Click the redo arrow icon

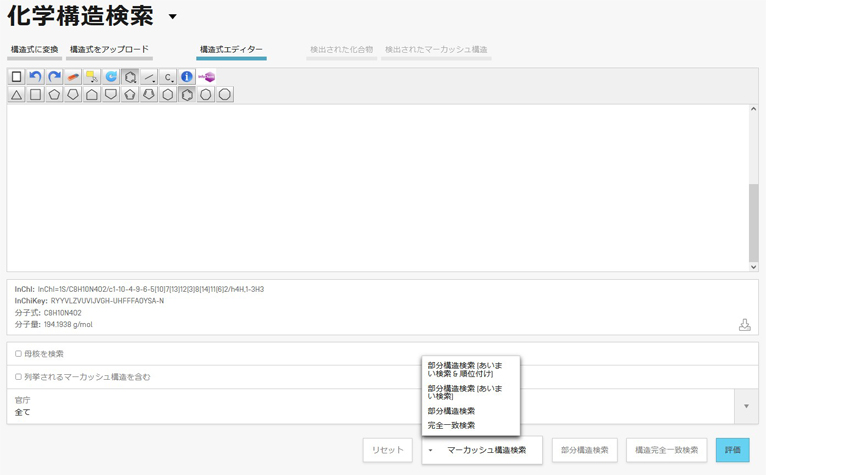[x=54, y=77]
